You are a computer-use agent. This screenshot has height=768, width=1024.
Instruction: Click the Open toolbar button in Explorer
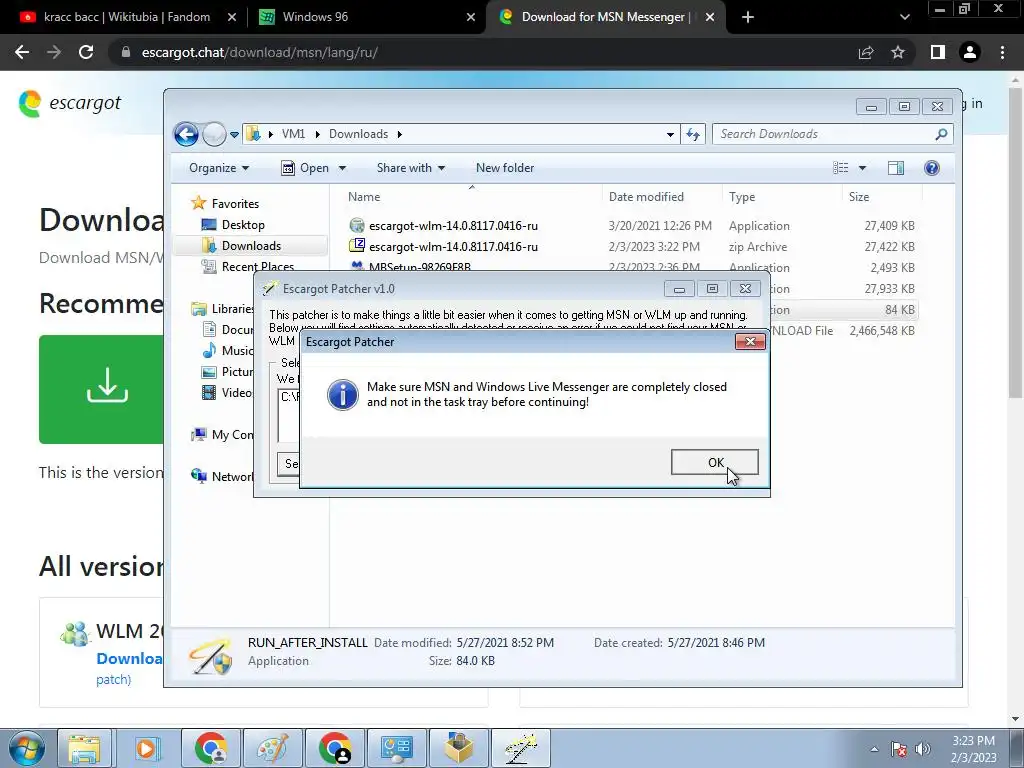pos(305,168)
